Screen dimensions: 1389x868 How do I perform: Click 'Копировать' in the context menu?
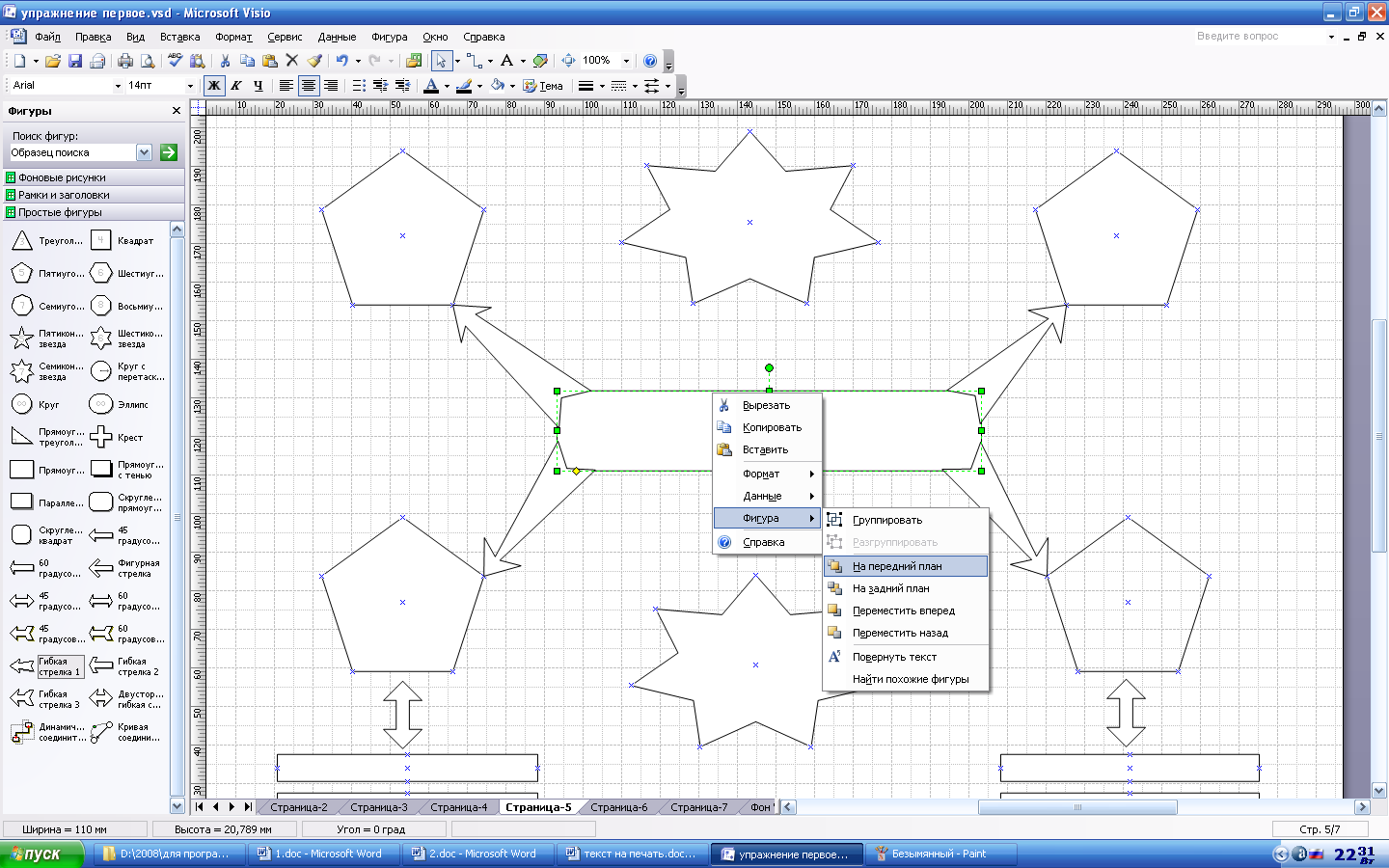[x=767, y=427]
